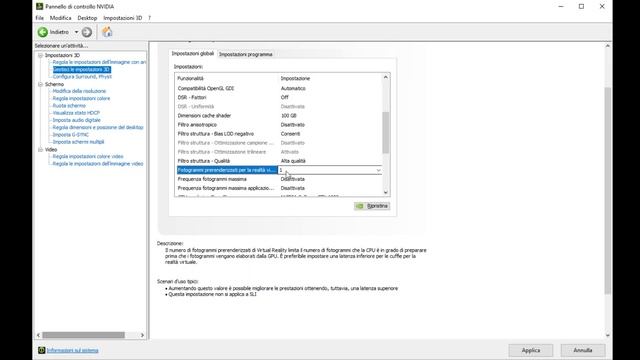Viewport: 640px width, 360px height.
Task: Select Imposta schermi multipli item
Action: pos(78,142)
